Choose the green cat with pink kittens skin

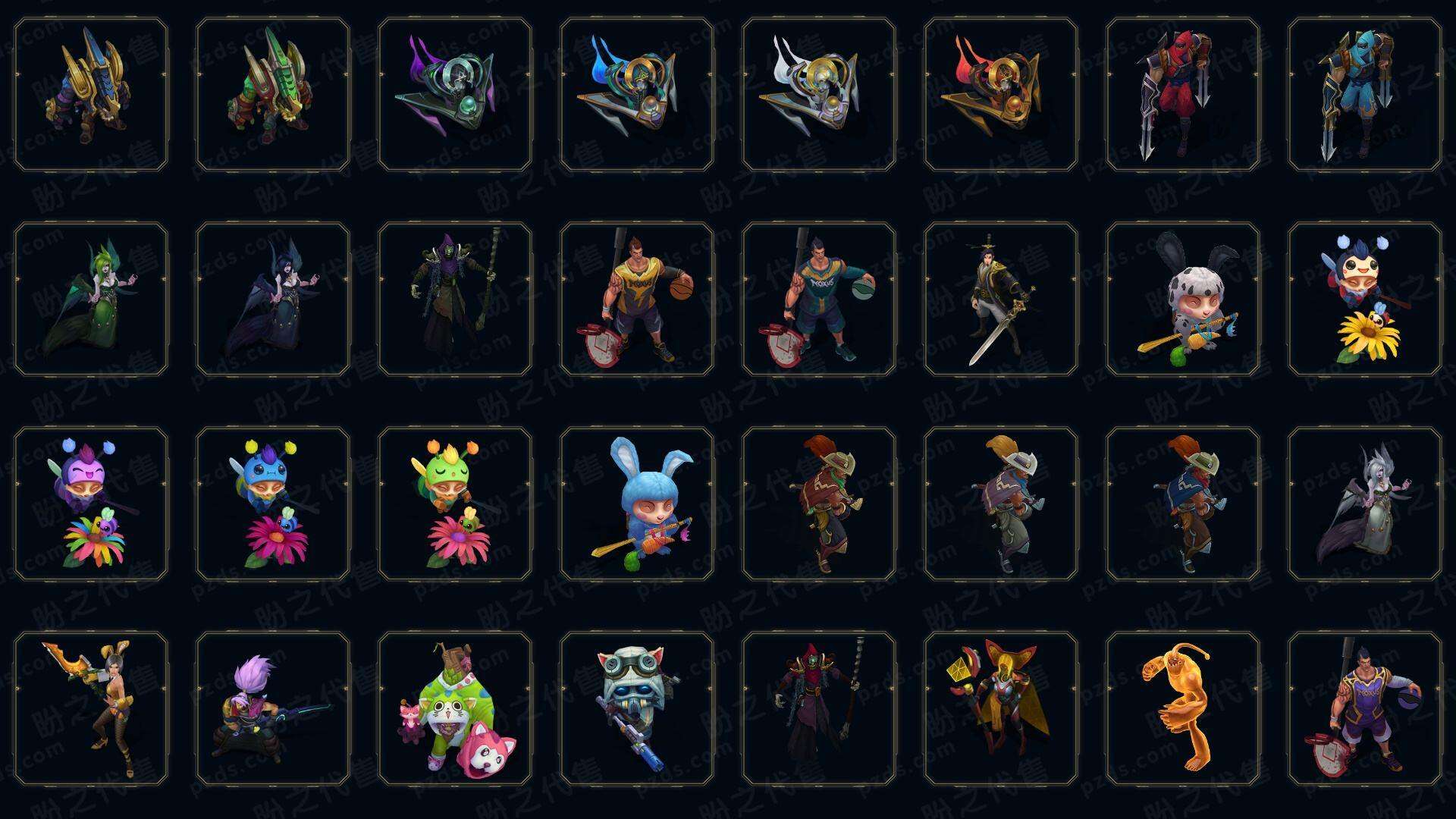[455, 708]
